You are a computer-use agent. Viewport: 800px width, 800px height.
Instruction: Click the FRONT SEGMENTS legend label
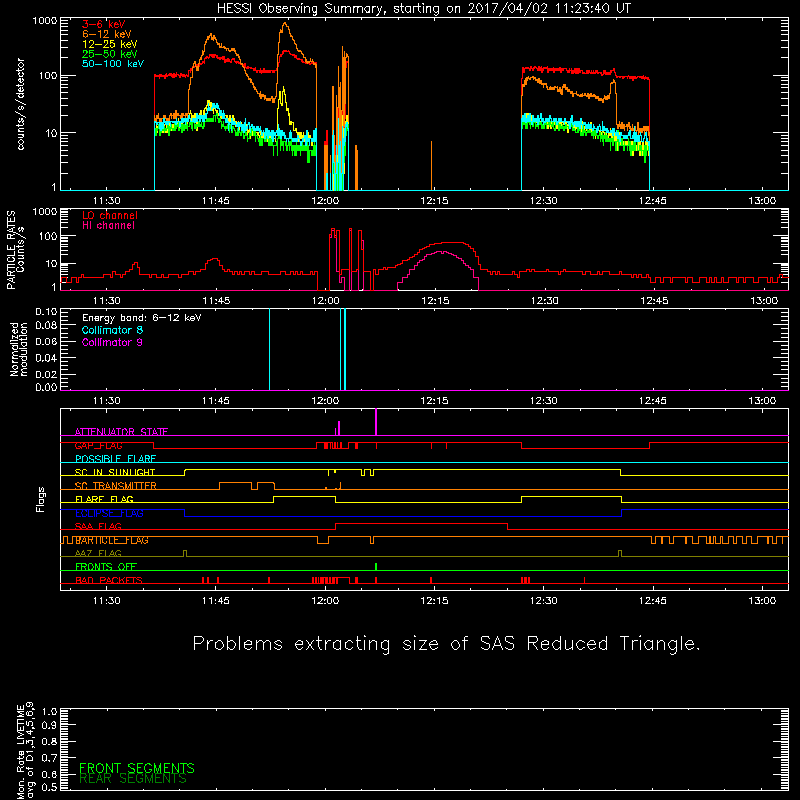(x=137, y=768)
